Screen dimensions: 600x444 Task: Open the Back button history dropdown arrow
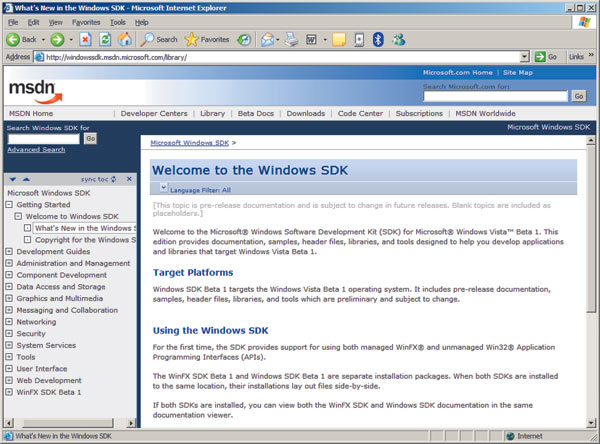pyautogui.click(x=43, y=39)
